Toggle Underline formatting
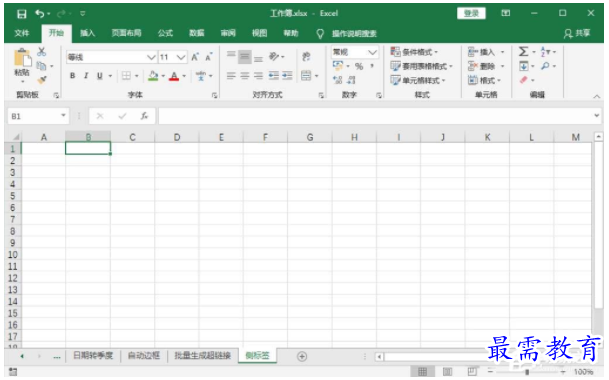 pos(100,76)
